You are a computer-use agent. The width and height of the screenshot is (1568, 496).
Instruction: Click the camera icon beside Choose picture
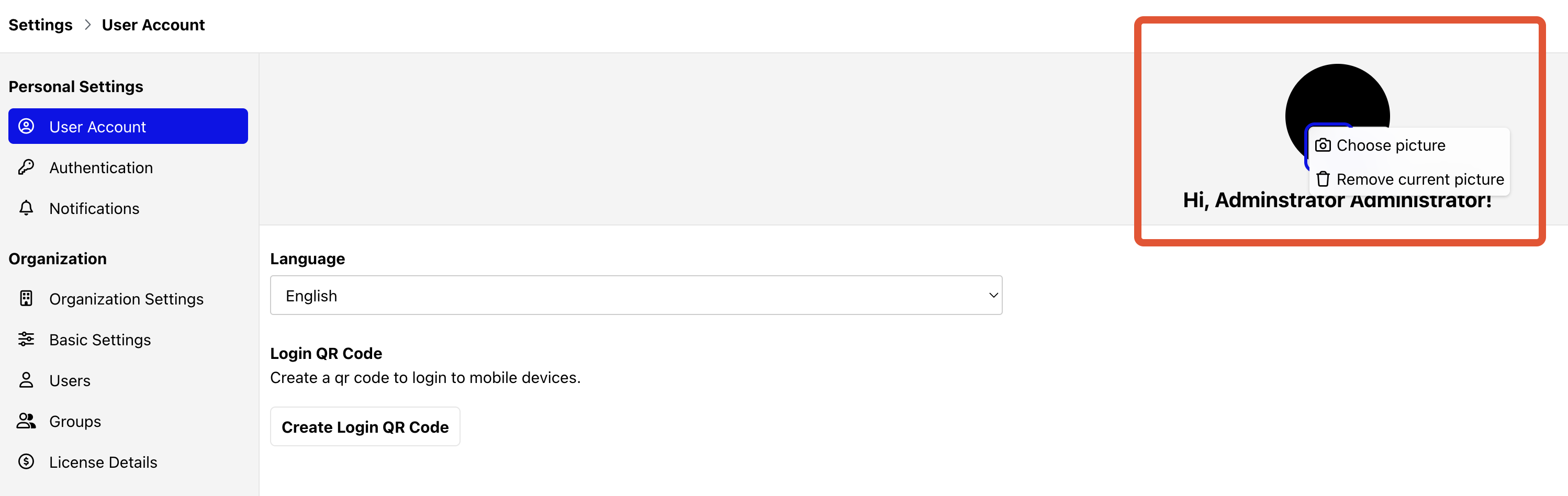[x=1323, y=145]
